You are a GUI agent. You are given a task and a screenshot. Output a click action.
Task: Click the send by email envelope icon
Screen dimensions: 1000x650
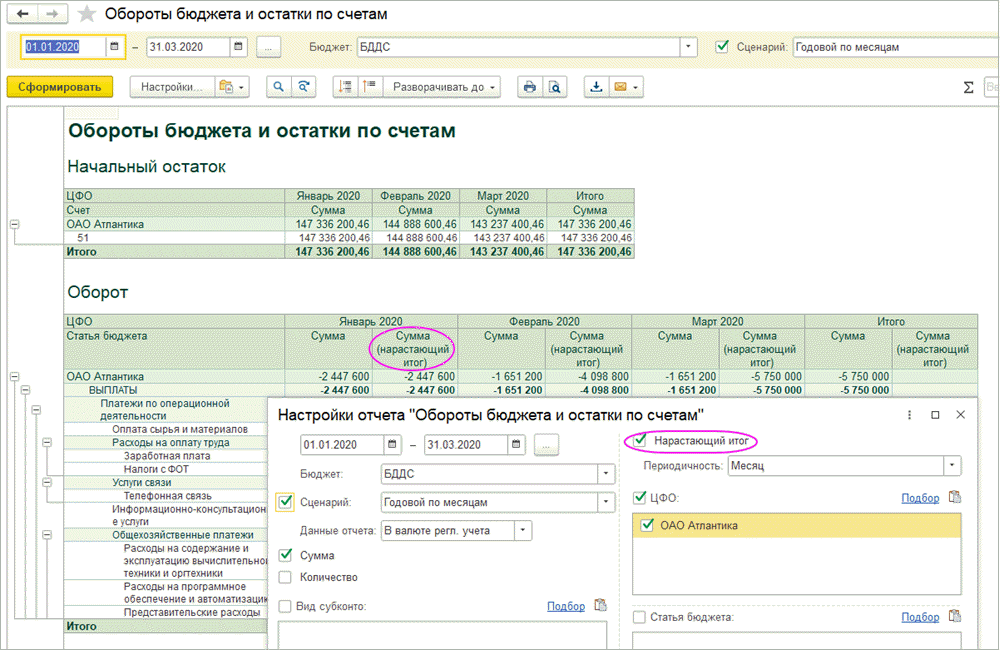click(x=620, y=87)
